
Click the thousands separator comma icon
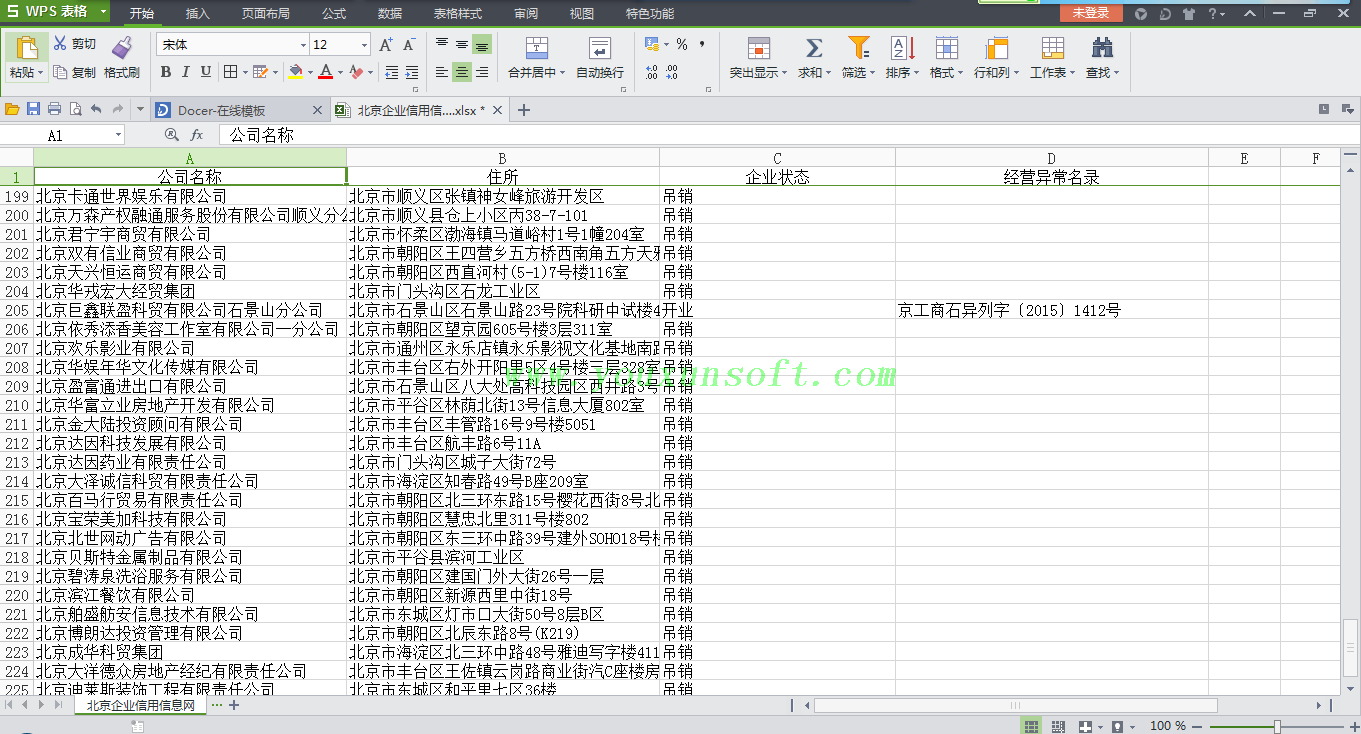(x=702, y=45)
